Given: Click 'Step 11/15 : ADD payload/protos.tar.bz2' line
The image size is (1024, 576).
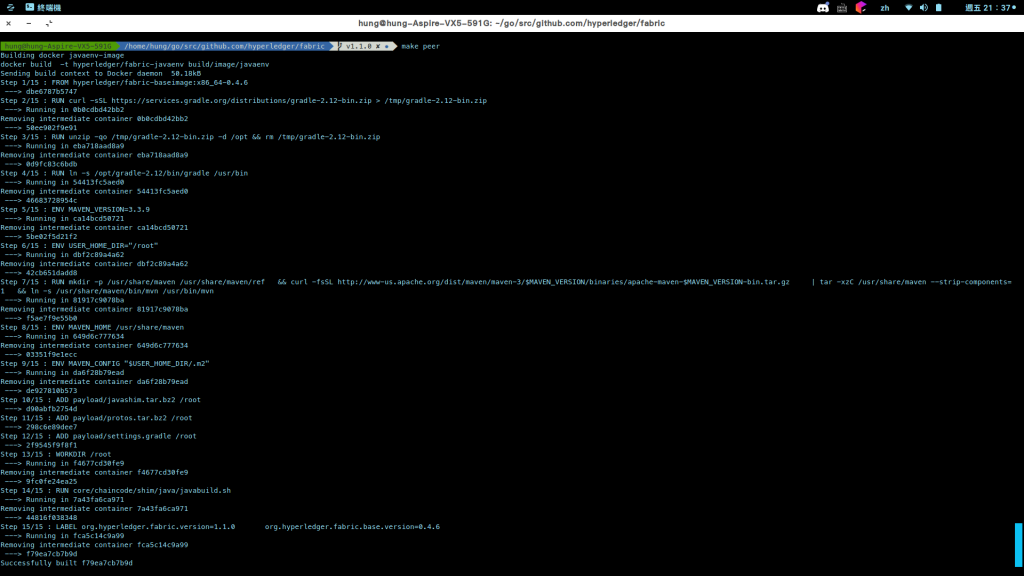Looking at the screenshot, I should click(x=96, y=418).
